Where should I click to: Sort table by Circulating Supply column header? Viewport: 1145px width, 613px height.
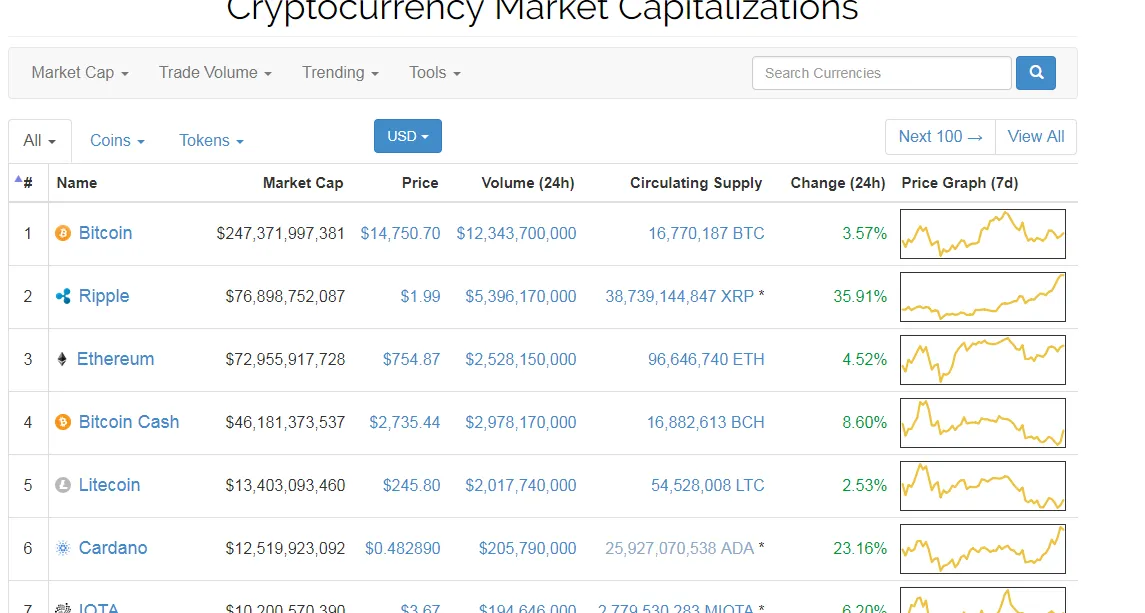click(x=696, y=183)
